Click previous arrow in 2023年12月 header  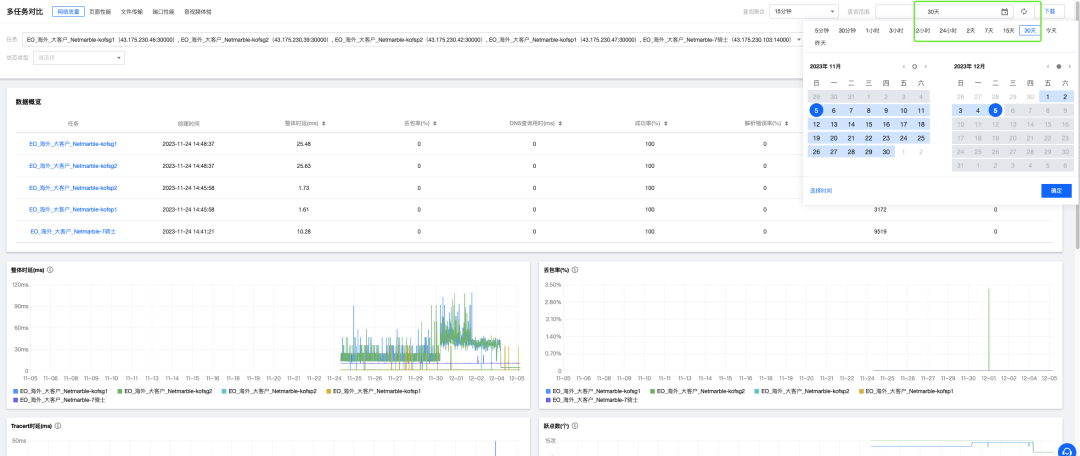click(1048, 67)
